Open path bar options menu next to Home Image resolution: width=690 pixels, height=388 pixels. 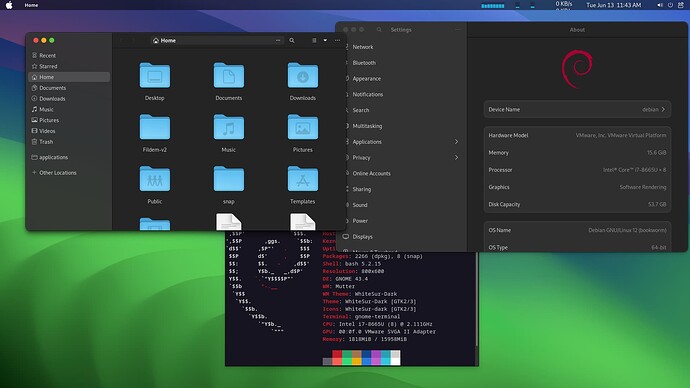click(278, 40)
